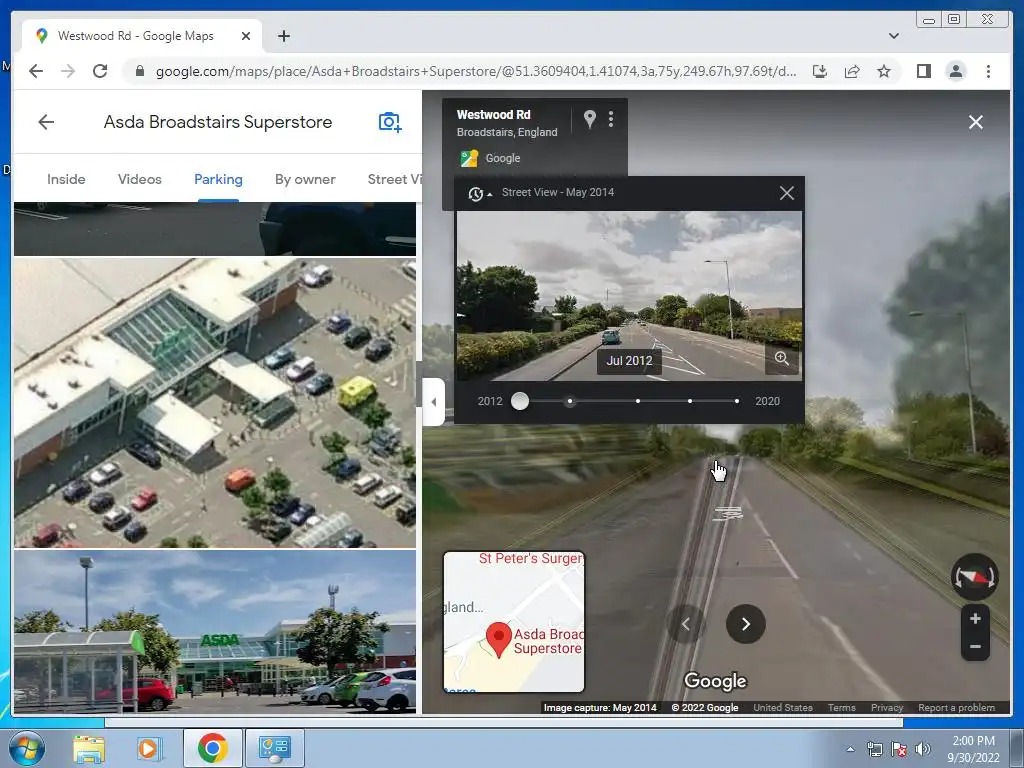Select the Parking tab
This screenshot has width=1024, height=768.
tap(218, 179)
